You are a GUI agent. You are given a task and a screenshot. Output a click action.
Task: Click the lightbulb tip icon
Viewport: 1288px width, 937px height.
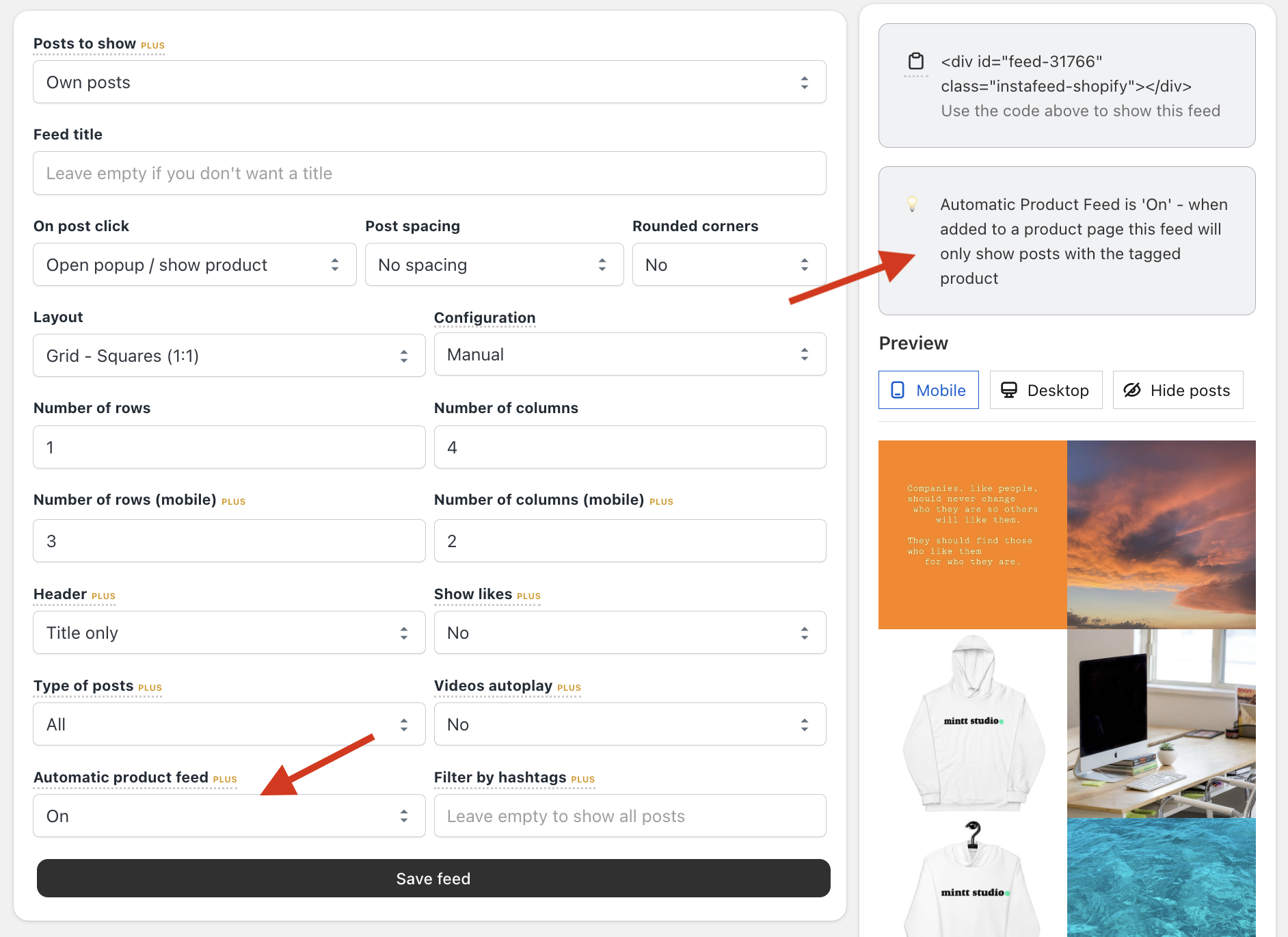coord(913,204)
